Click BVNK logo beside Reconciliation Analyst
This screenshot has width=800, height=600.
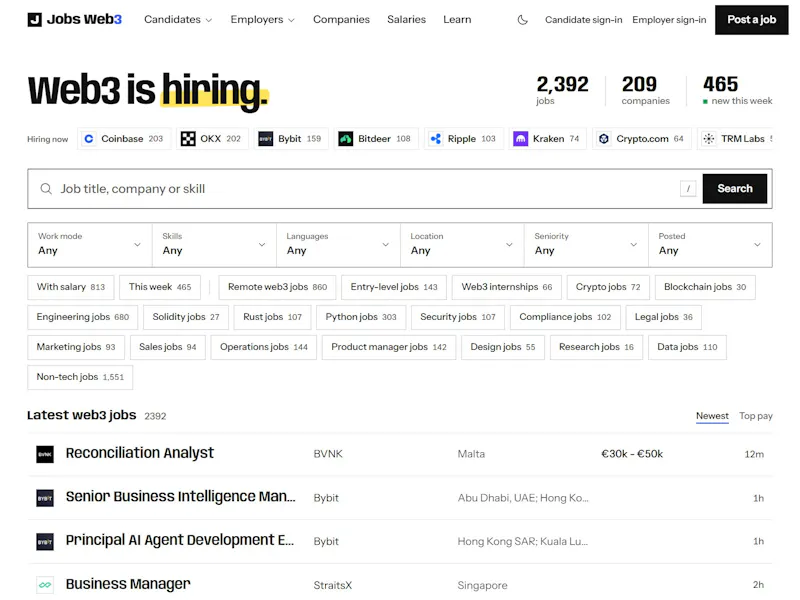45,454
